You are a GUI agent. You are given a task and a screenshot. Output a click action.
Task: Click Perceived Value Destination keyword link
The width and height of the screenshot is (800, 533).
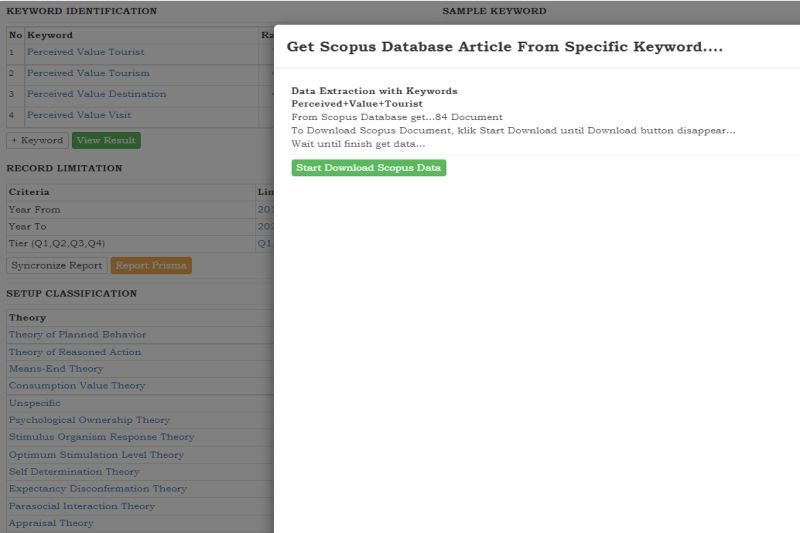[96, 94]
